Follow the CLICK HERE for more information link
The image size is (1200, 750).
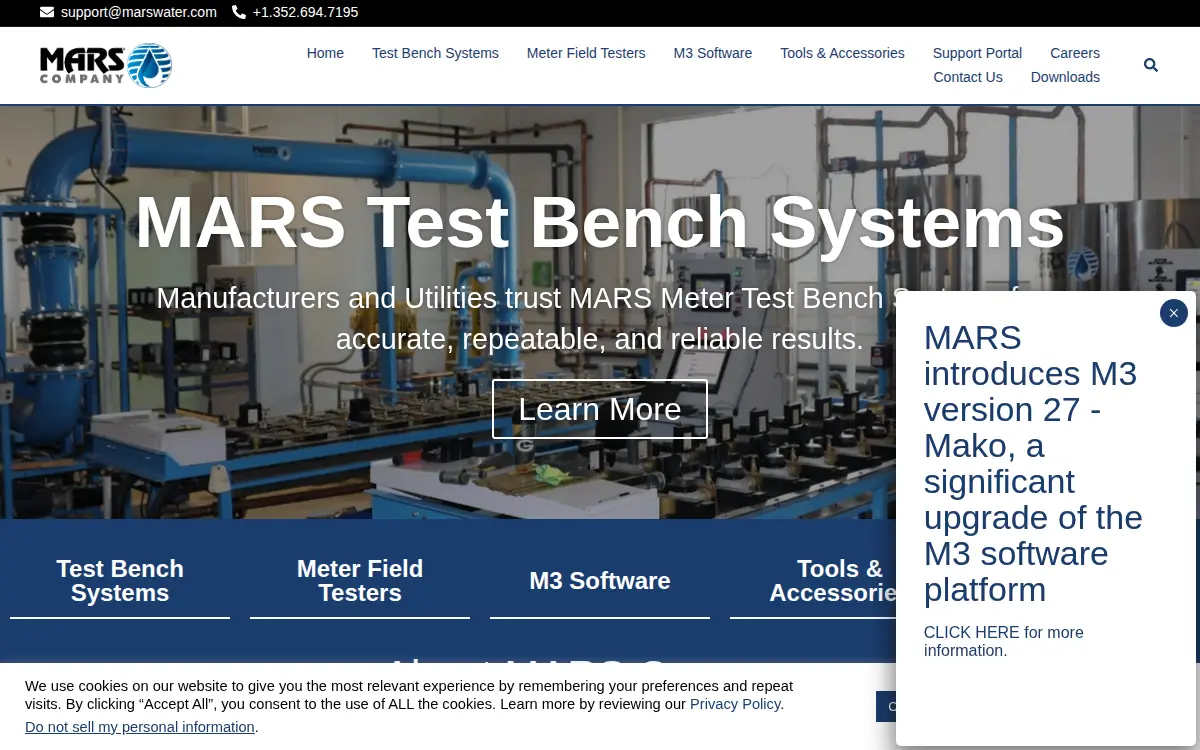tap(1003, 641)
